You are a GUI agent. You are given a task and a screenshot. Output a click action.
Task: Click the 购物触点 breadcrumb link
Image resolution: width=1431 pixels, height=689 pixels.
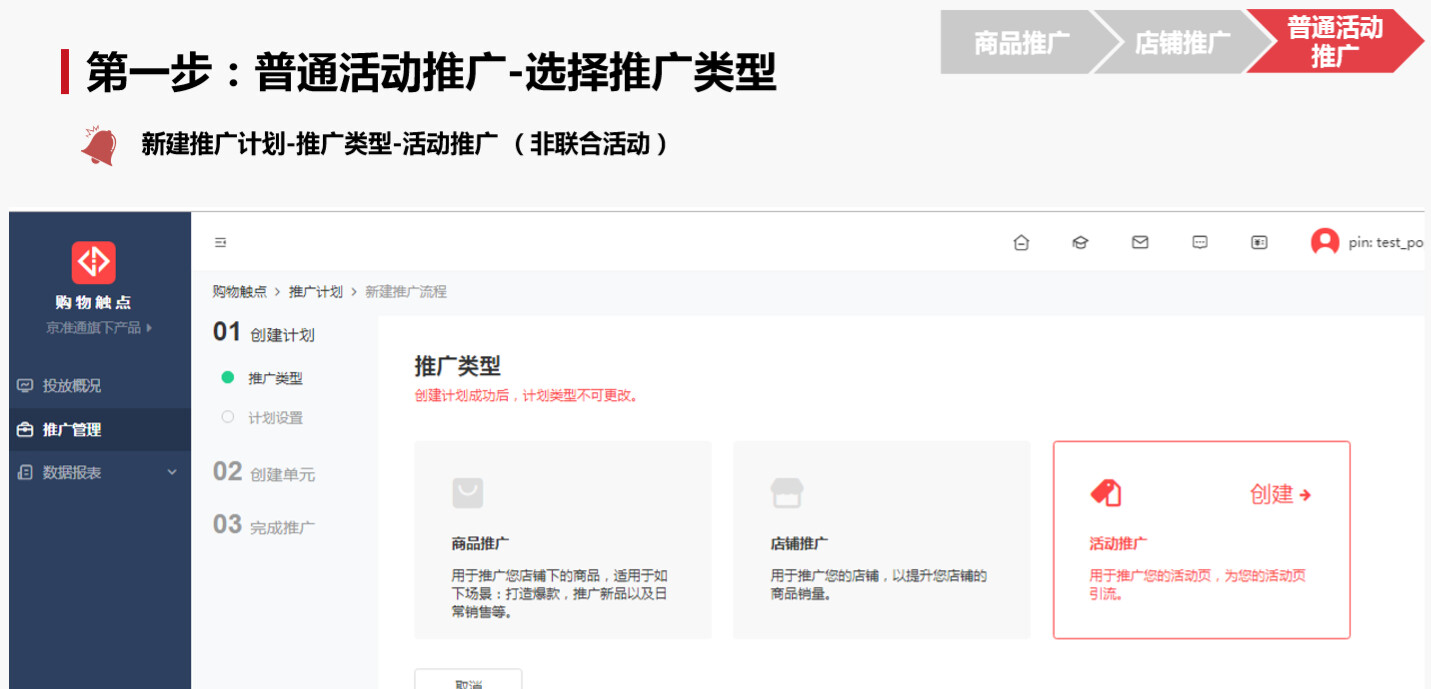click(x=240, y=292)
